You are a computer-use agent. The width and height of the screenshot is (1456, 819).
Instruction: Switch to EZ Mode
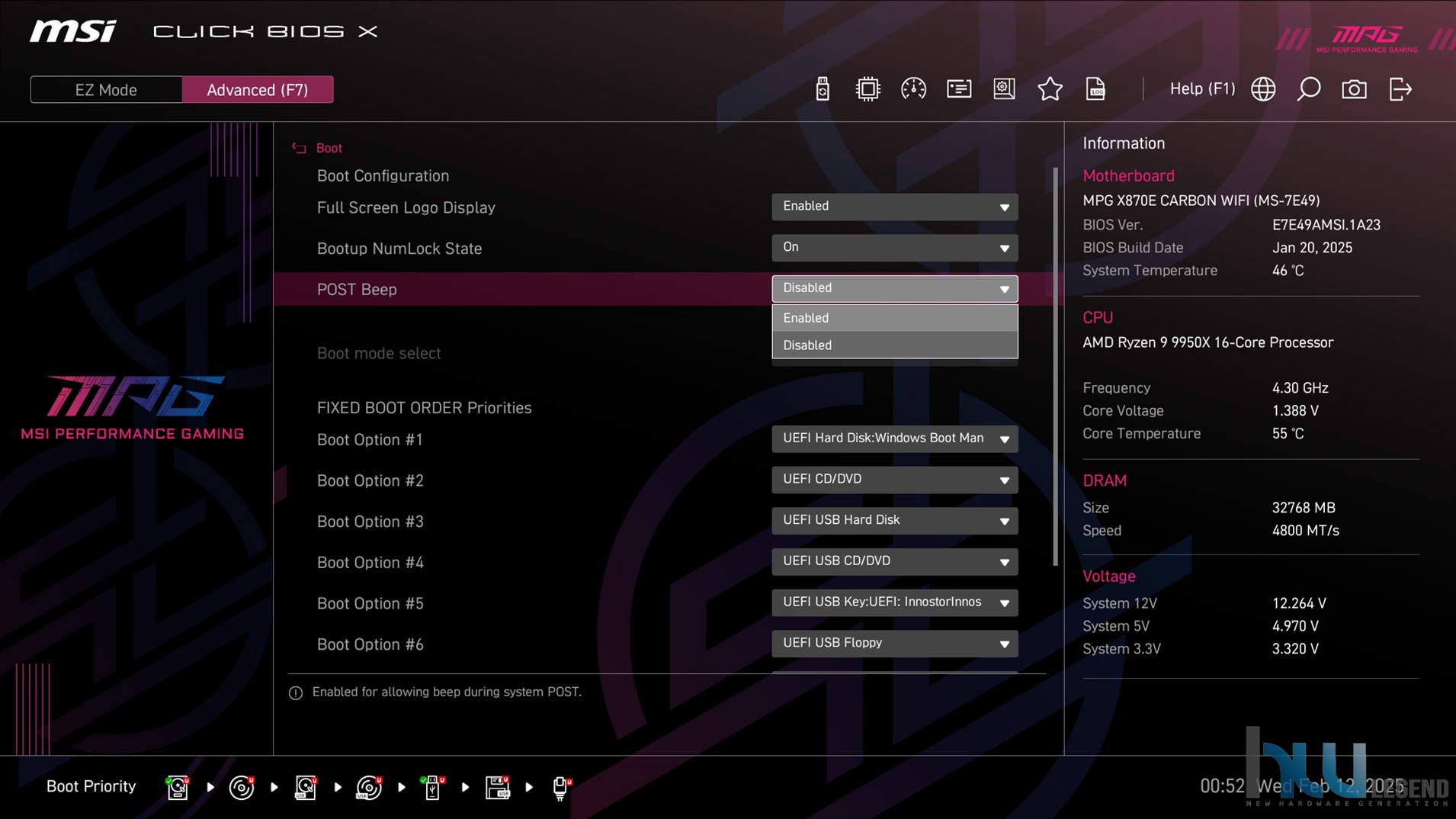[x=106, y=90]
